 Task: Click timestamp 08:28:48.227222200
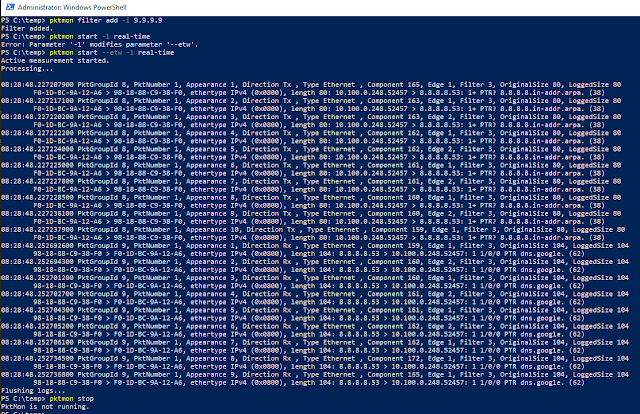point(37,133)
